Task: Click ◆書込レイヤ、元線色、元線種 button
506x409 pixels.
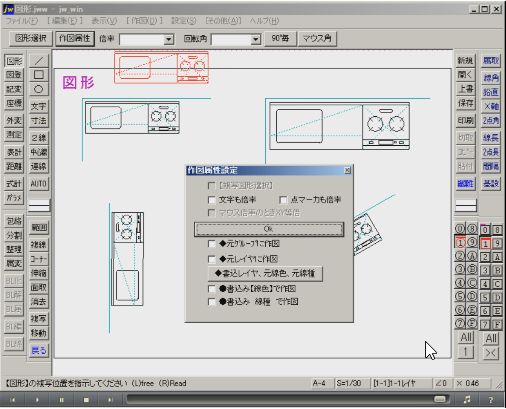Action: point(265,274)
